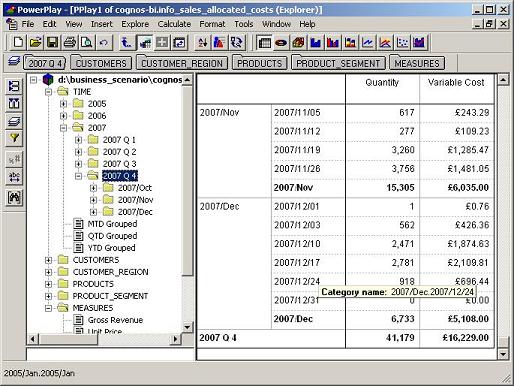Switch to crosstab display icon
Image resolution: width=514 pixels, height=386 pixels.
(264, 42)
